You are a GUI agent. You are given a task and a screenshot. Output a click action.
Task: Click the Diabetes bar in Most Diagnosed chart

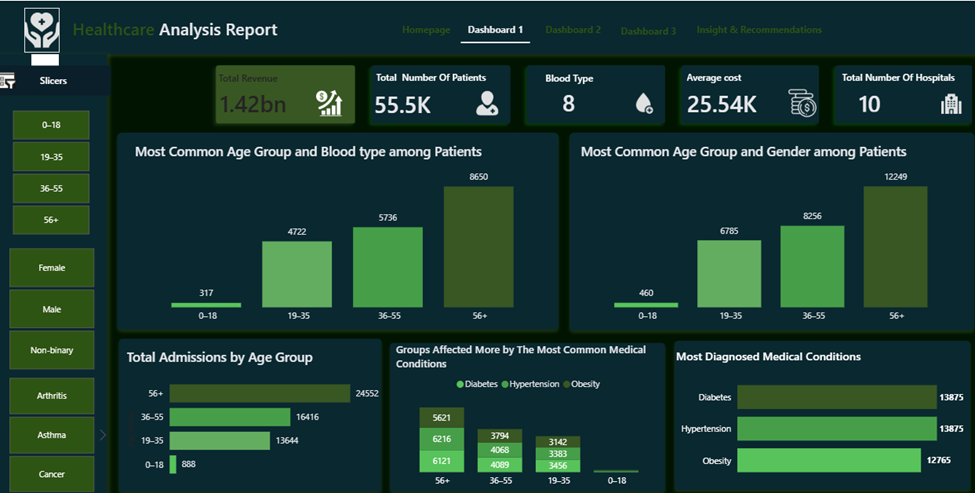837,397
